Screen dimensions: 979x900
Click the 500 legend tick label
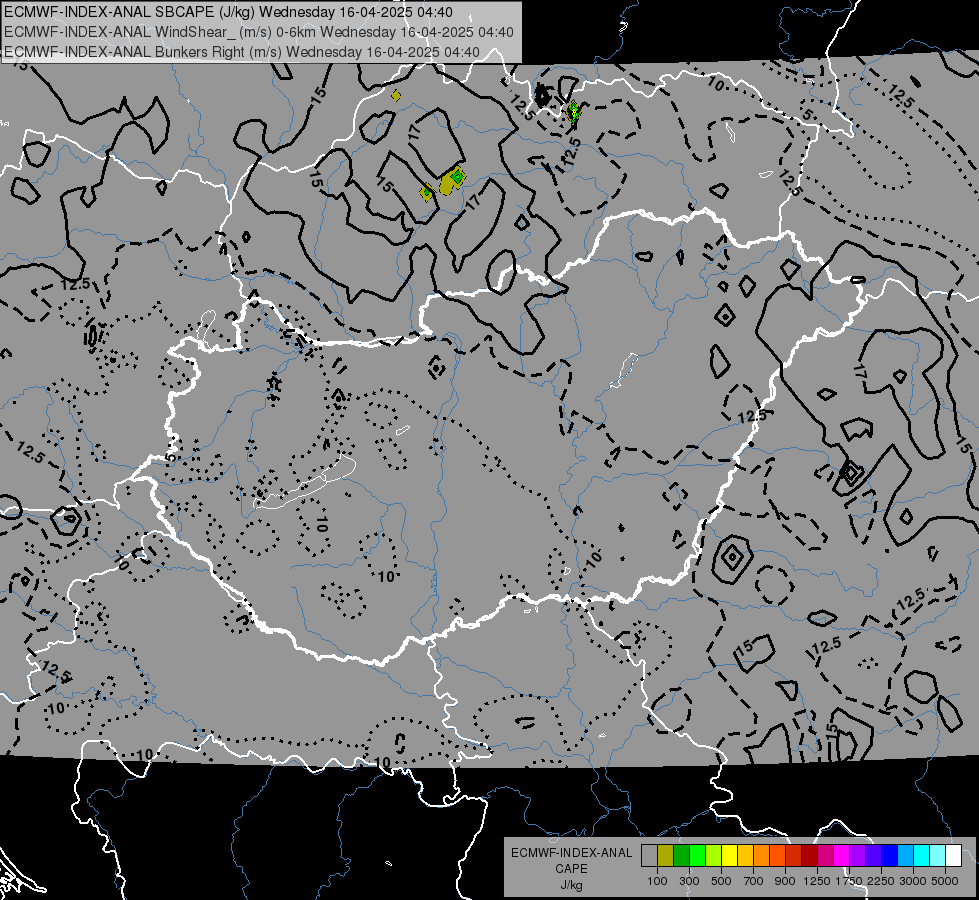point(721,881)
